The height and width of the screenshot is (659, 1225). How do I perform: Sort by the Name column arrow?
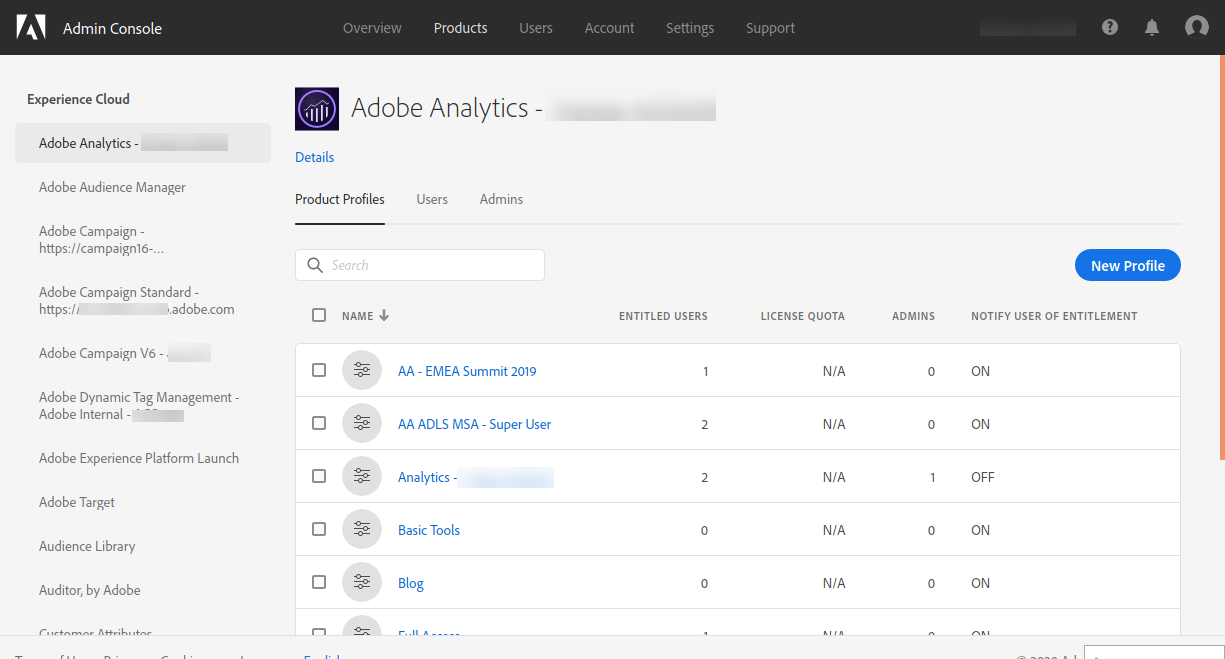point(384,316)
